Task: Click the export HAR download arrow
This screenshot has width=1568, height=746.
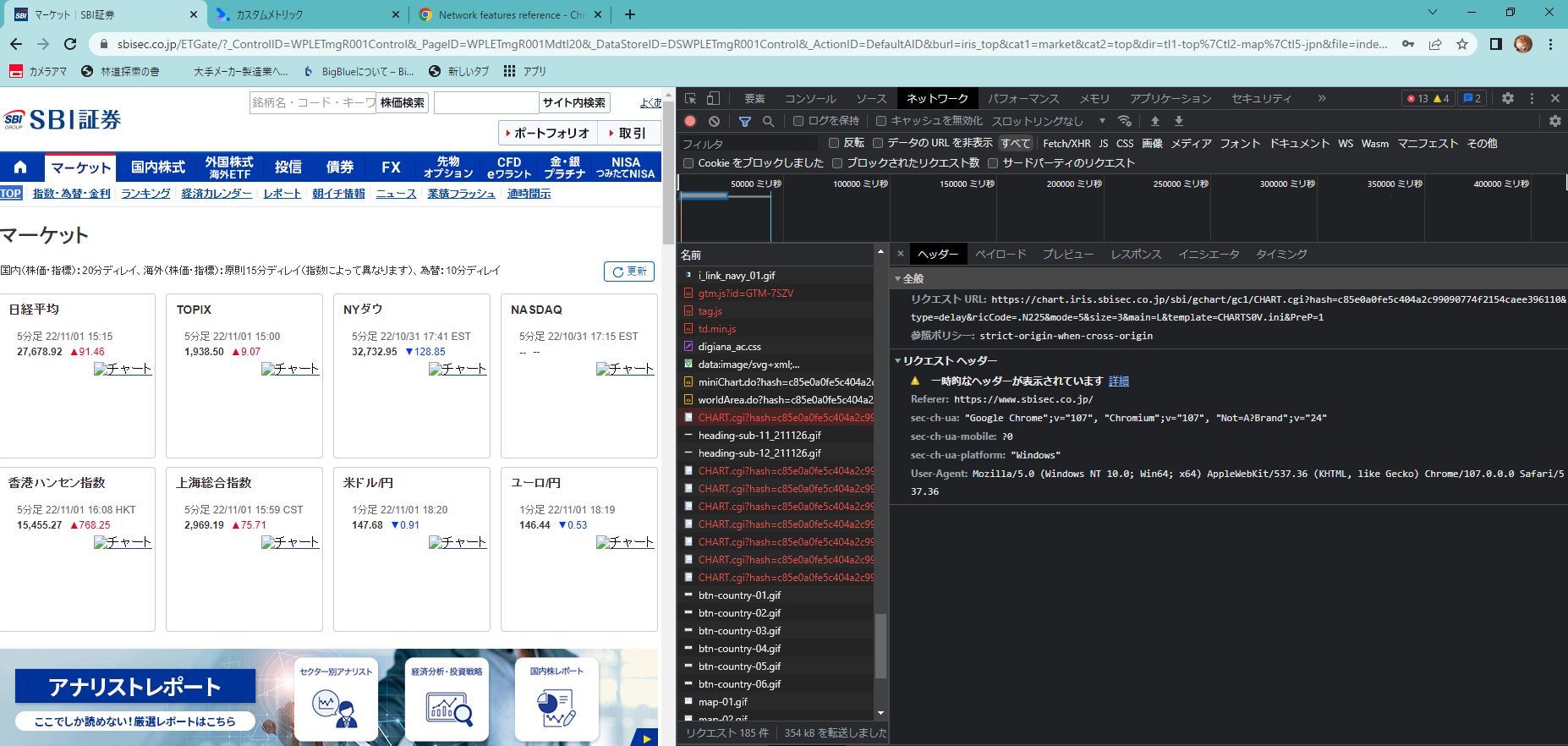Action: pyautogui.click(x=1178, y=121)
